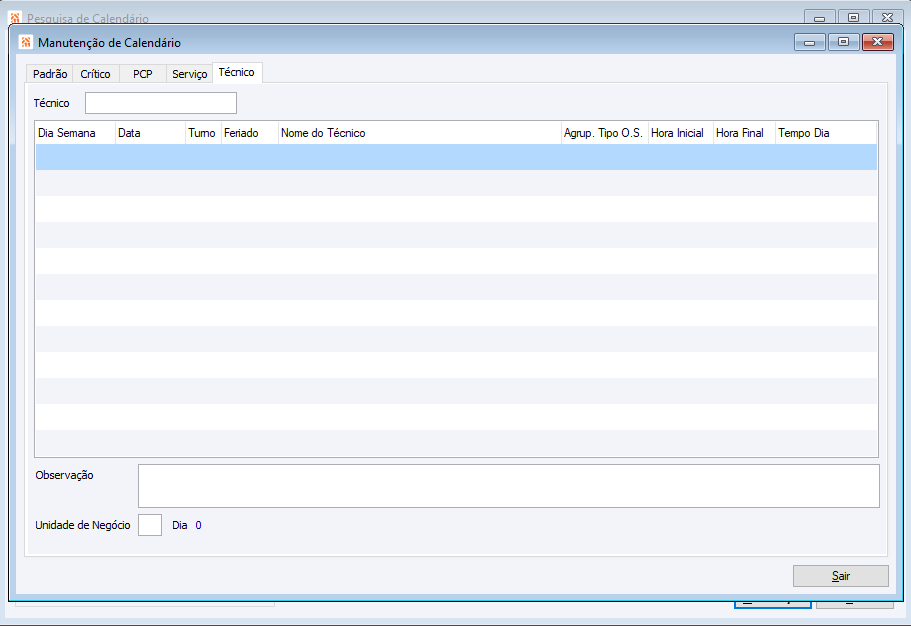The height and width of the screenshot is (626, 911).
Task: Click Agrup. Tipo O.S. column header
Action: tap(605, 133)
